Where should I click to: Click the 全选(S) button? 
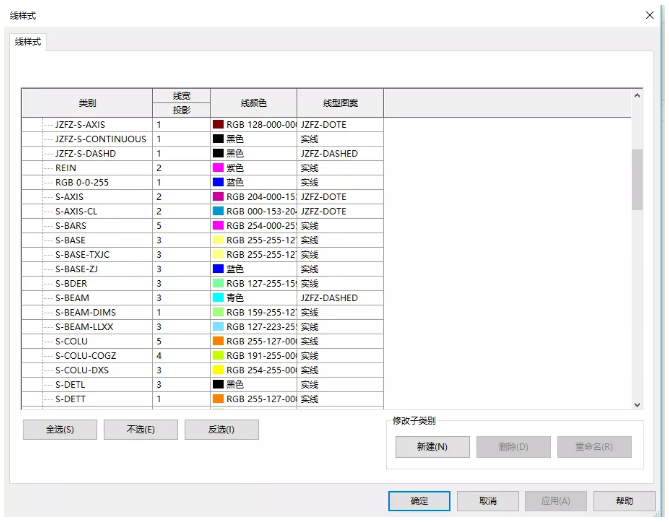point(60,429)
